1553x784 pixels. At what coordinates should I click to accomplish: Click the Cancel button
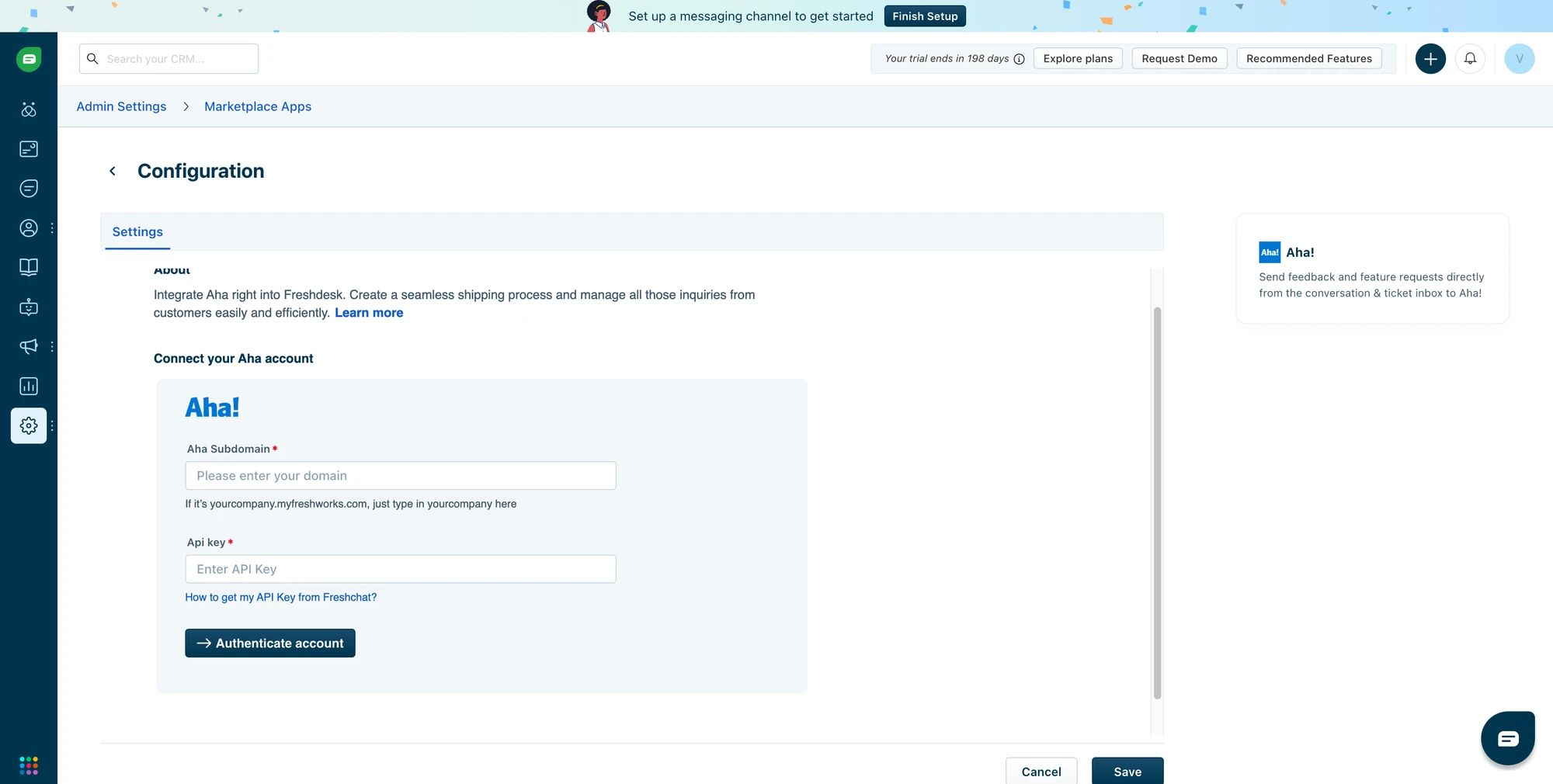(x=1041, y=772)
